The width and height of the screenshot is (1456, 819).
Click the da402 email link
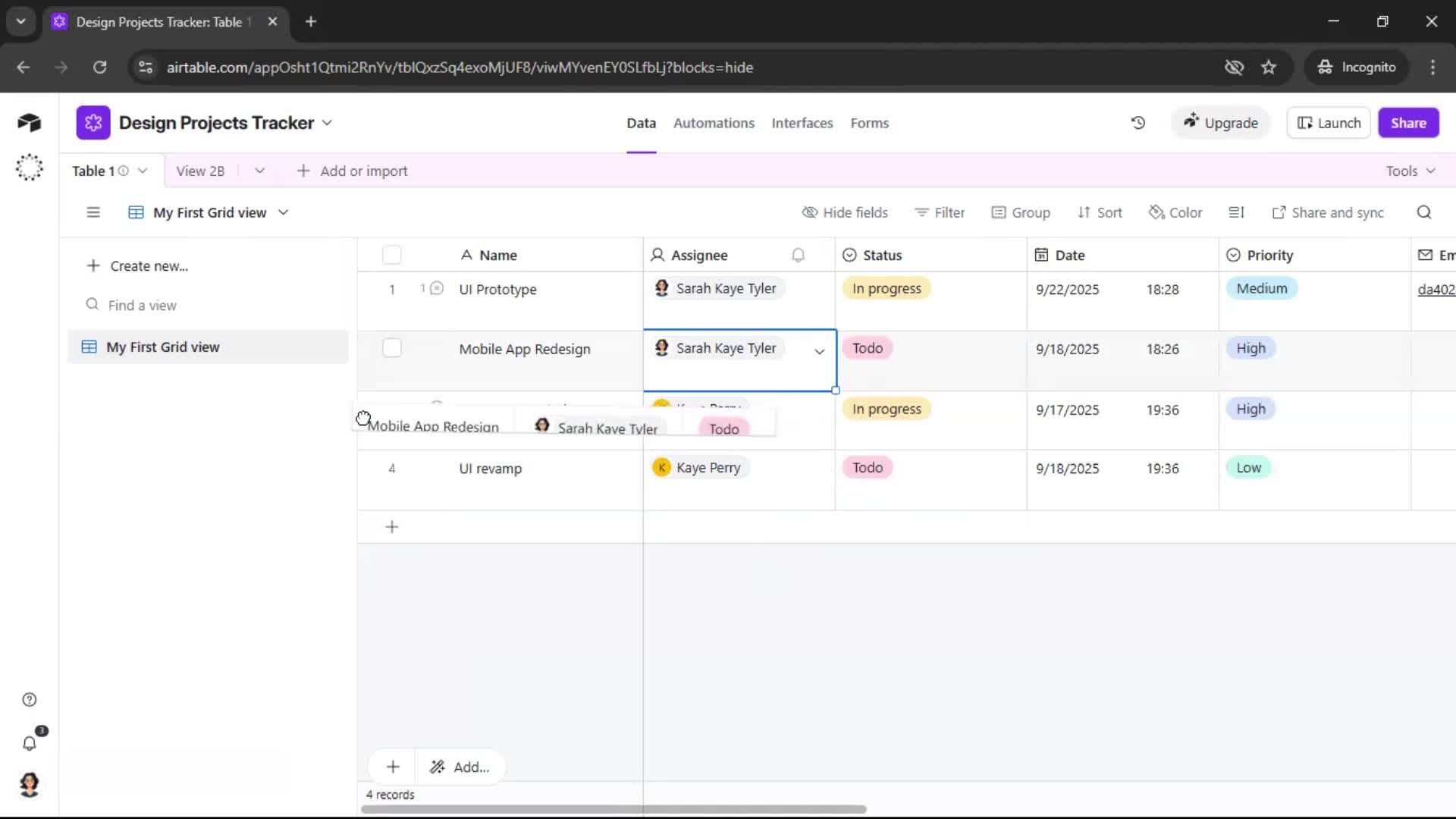point(1436,290)
